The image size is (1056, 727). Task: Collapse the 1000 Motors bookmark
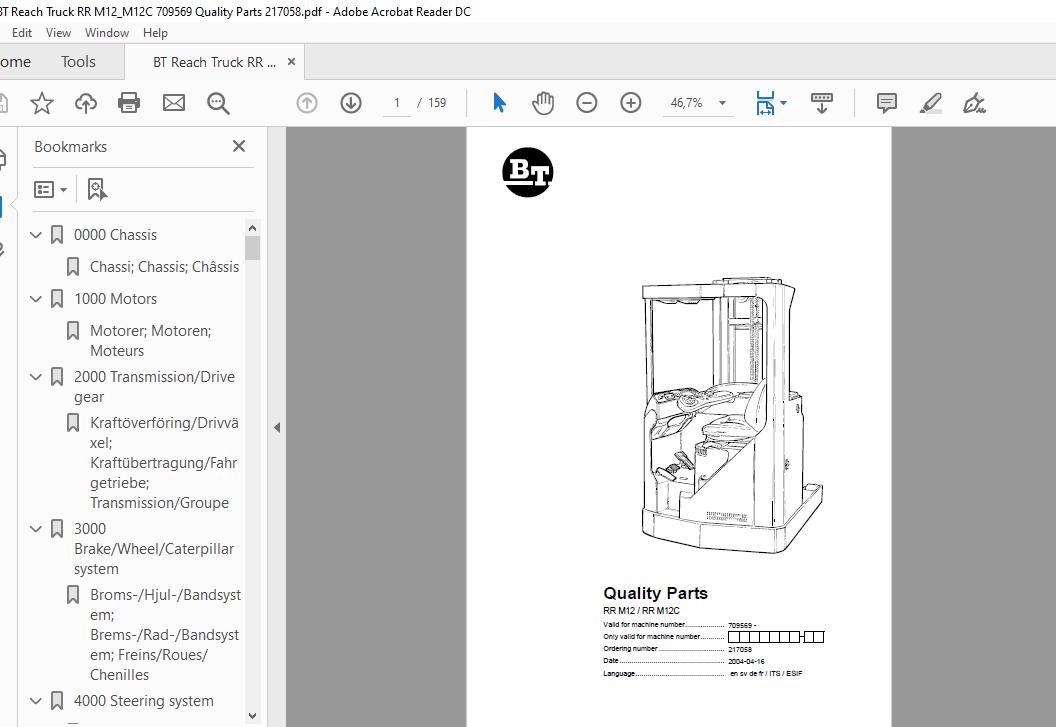tap(37, 299)
